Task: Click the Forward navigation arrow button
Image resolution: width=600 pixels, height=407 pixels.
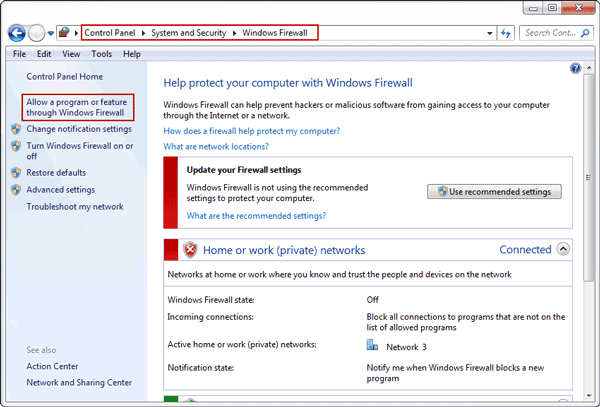Action: (x=37, y=33)
